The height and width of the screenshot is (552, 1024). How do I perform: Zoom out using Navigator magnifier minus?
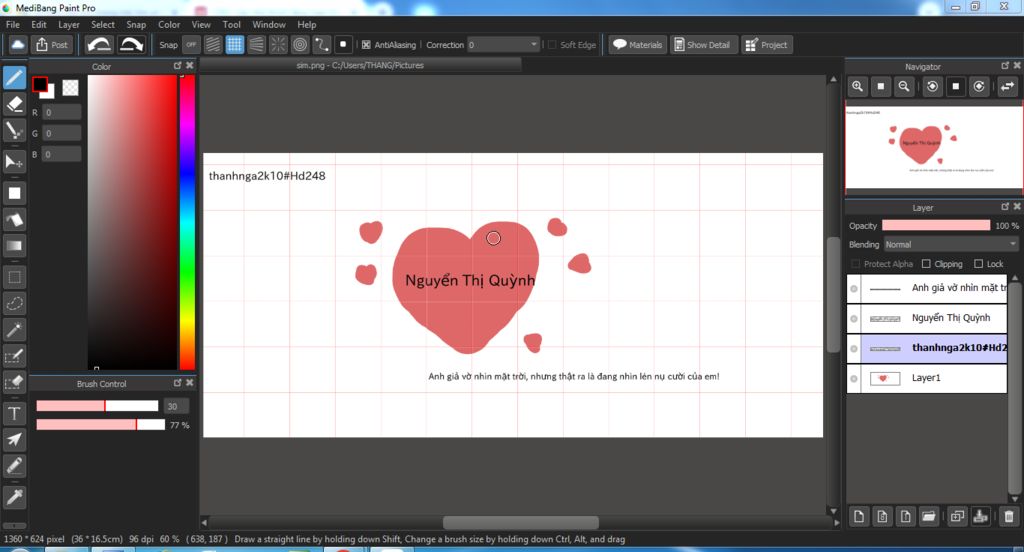pyautogui.click(x=904, y=86)
